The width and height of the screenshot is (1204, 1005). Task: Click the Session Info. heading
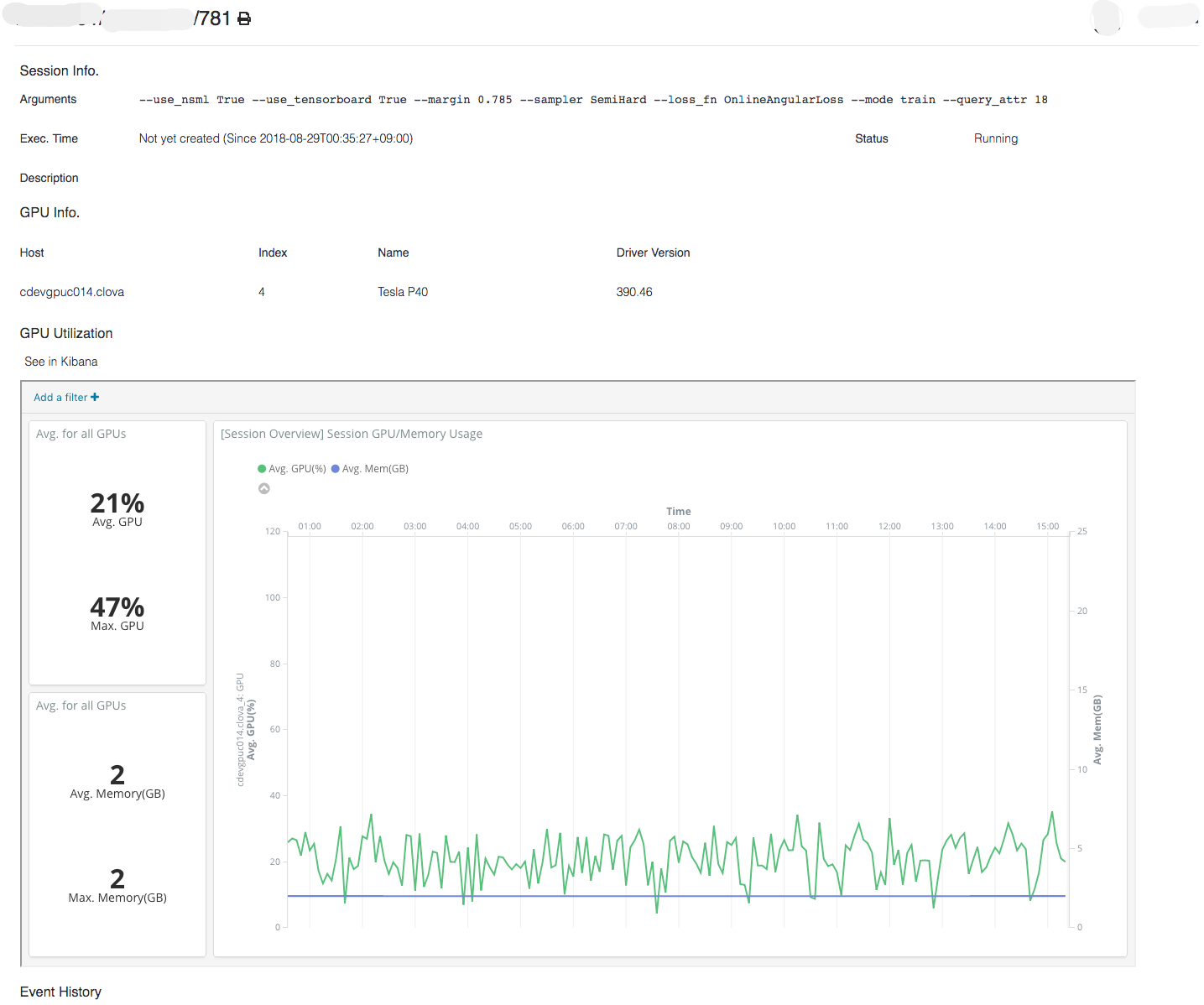coord(60,70)
